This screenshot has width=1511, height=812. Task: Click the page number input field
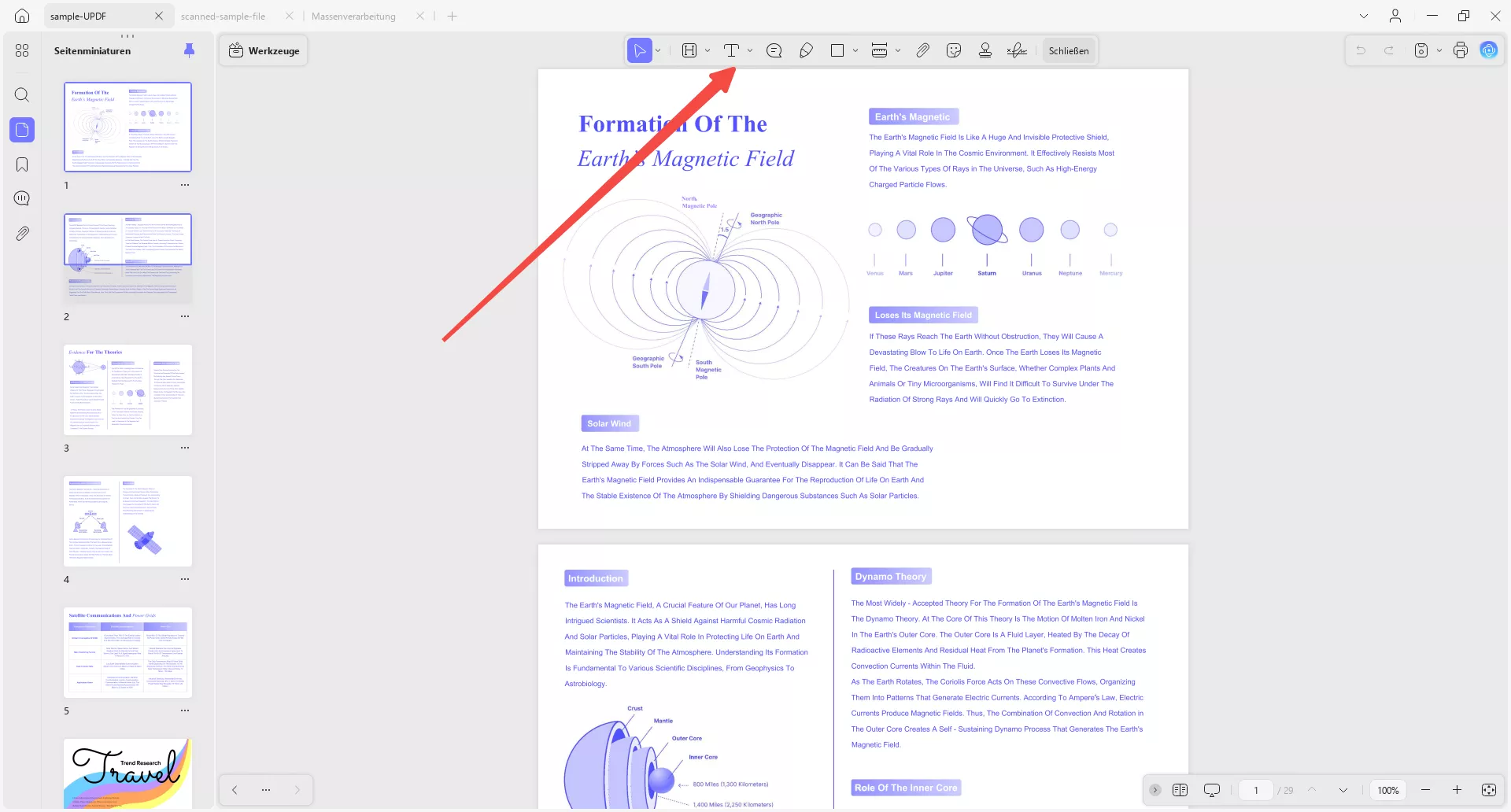coord(1256,790)
